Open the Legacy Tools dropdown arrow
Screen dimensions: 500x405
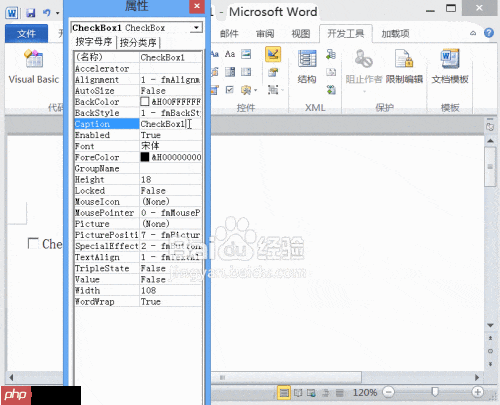(x=256, y=90)
